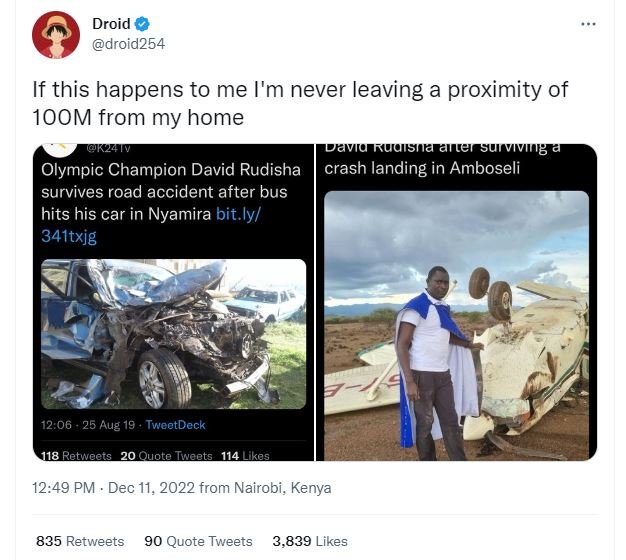626x560 pixels.
Task: Click Droid's profile avatar picture
Action: (56, 34)
